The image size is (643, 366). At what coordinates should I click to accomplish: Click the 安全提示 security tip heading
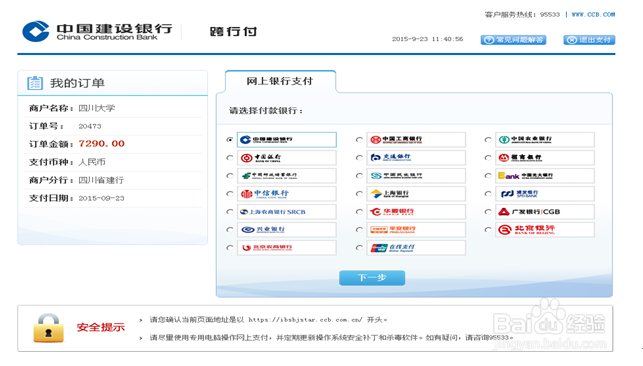100,327
